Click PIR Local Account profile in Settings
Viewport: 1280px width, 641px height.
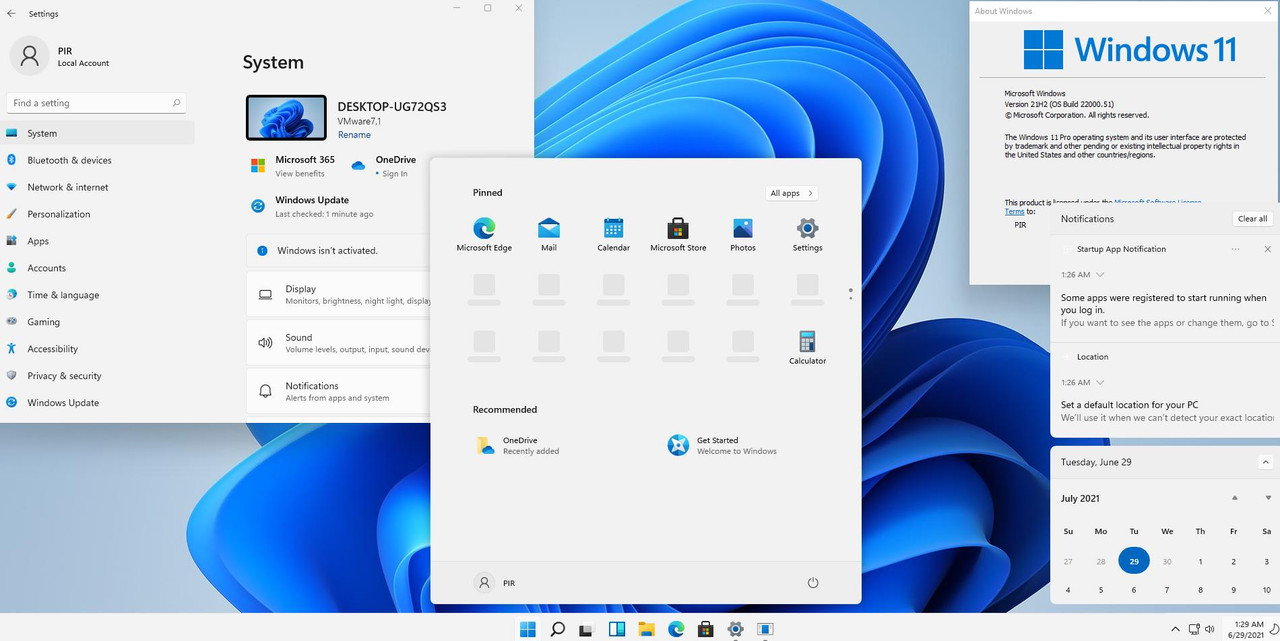[60, 56]
